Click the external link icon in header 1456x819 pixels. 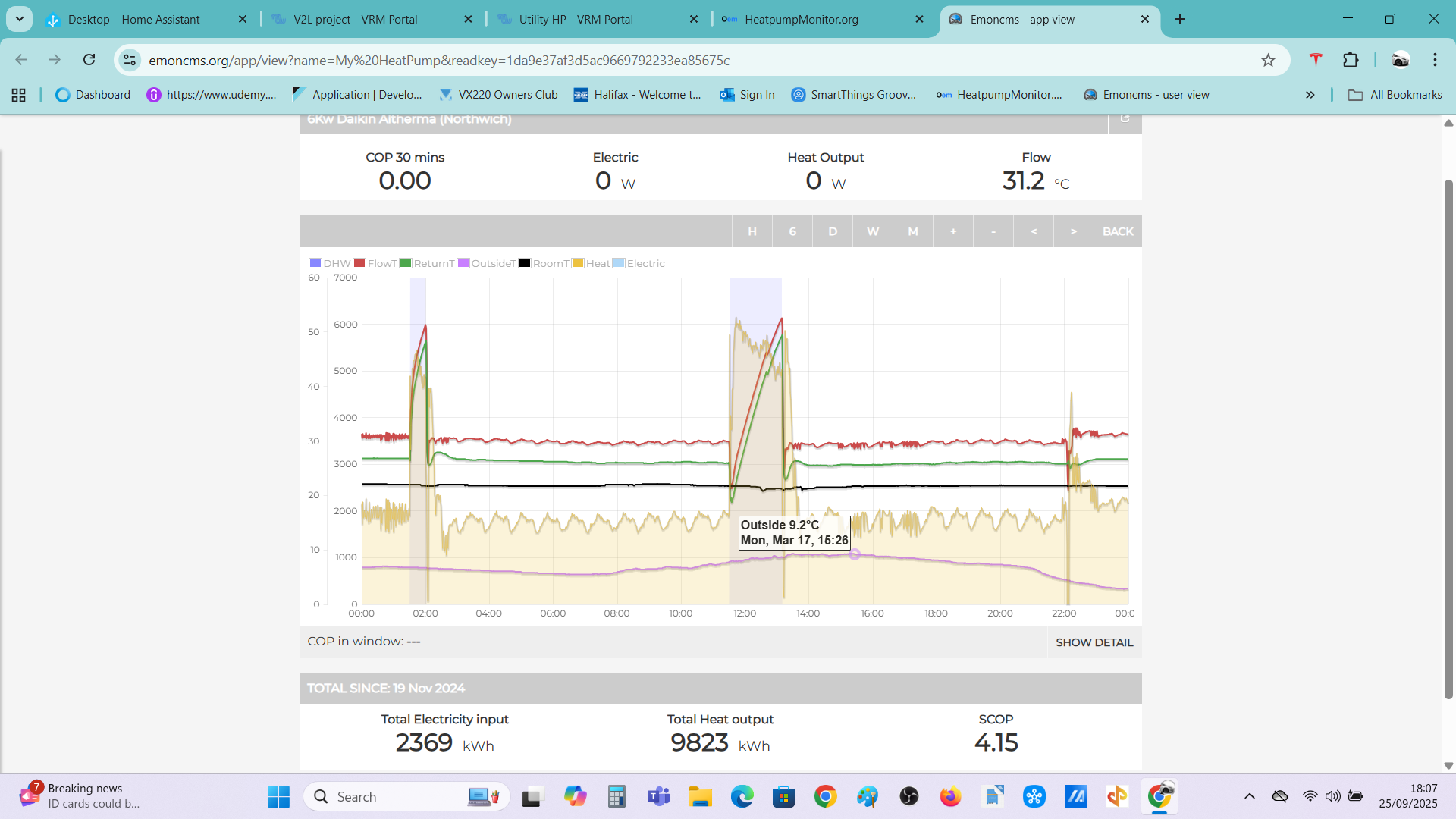pos(1125,118)
